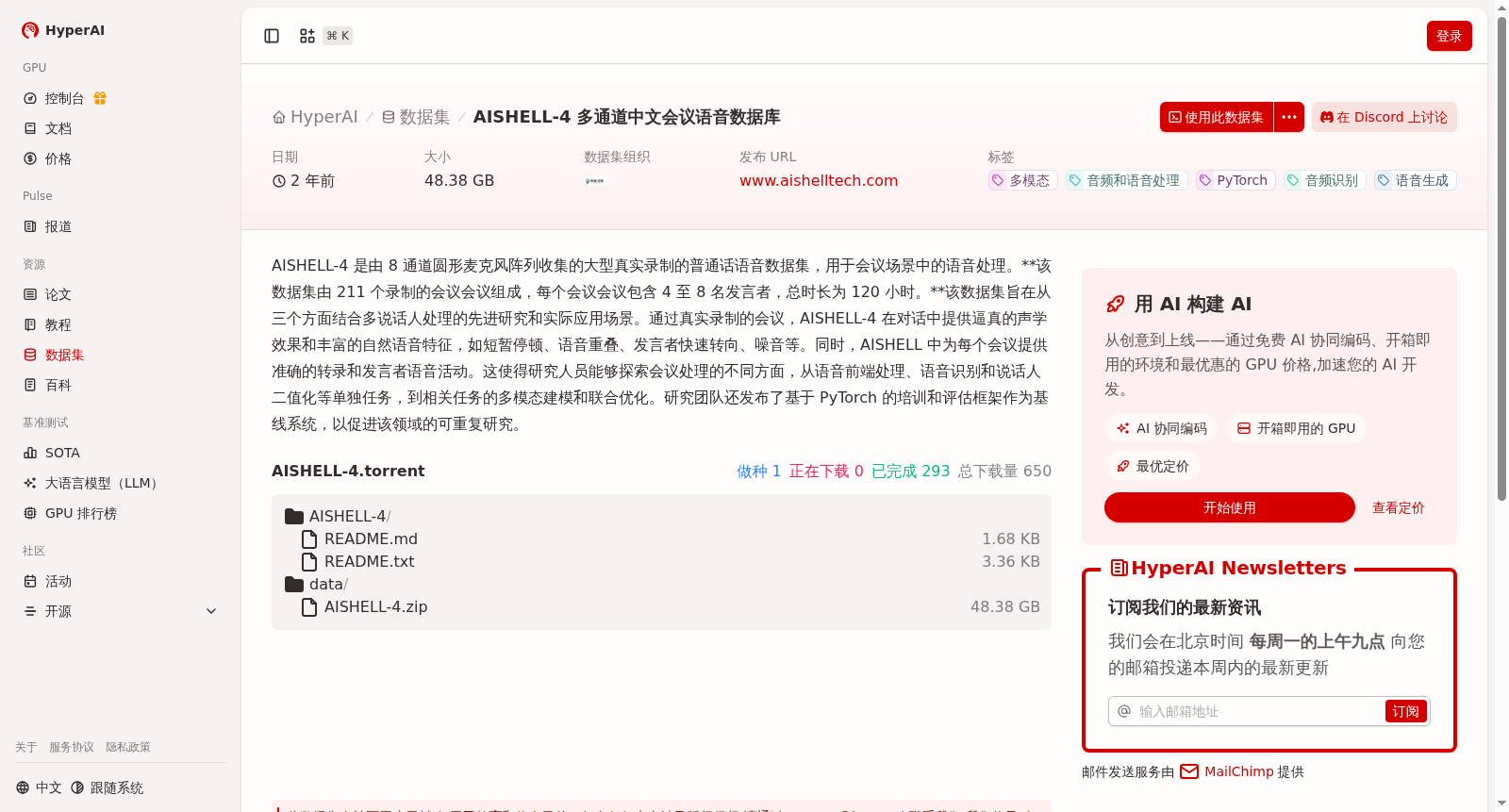Click the 活动 calendar icon
This screenshot has height=812, width=1509.
click(30, 581)
